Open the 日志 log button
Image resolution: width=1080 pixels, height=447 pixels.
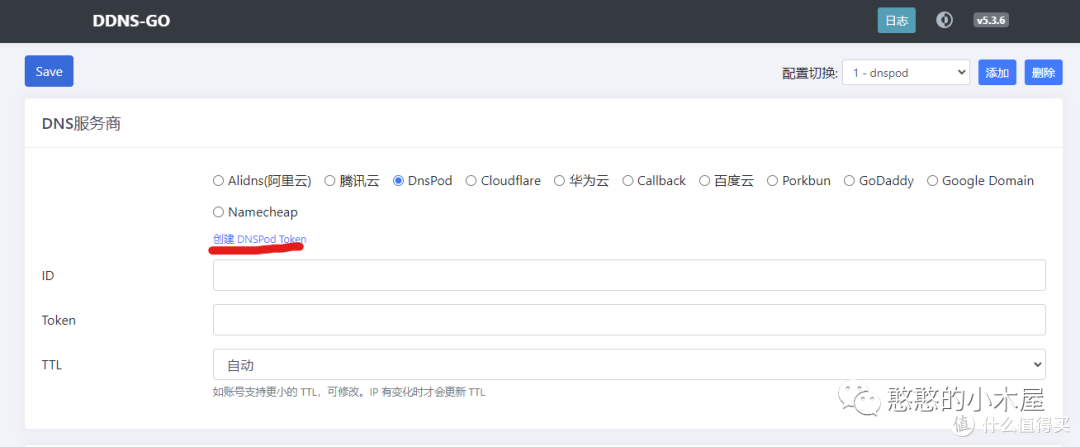tap(896, 21)
